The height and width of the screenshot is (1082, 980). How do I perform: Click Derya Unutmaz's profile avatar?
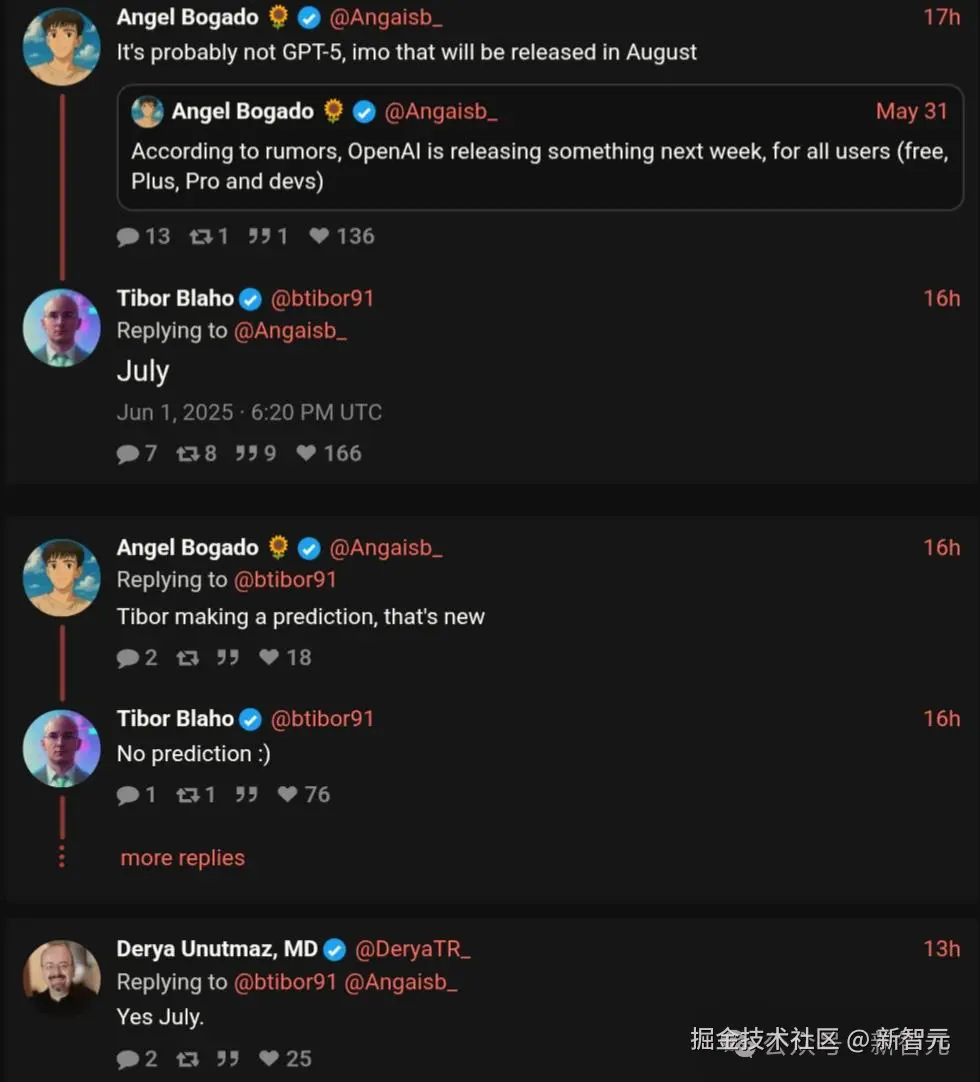pyautogui.click(x=62, y=977)
